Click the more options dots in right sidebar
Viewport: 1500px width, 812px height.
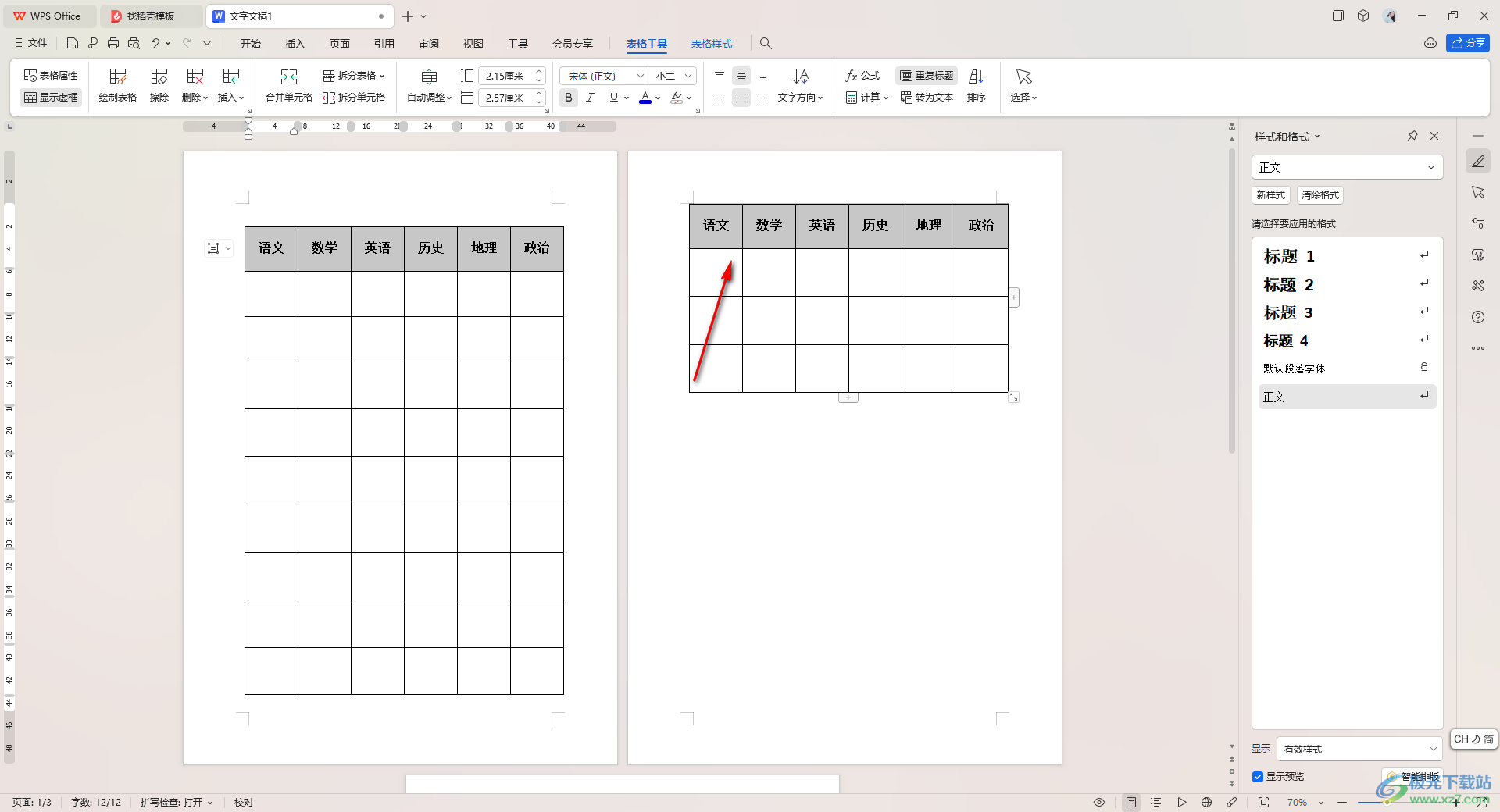tap(1478, 348)
